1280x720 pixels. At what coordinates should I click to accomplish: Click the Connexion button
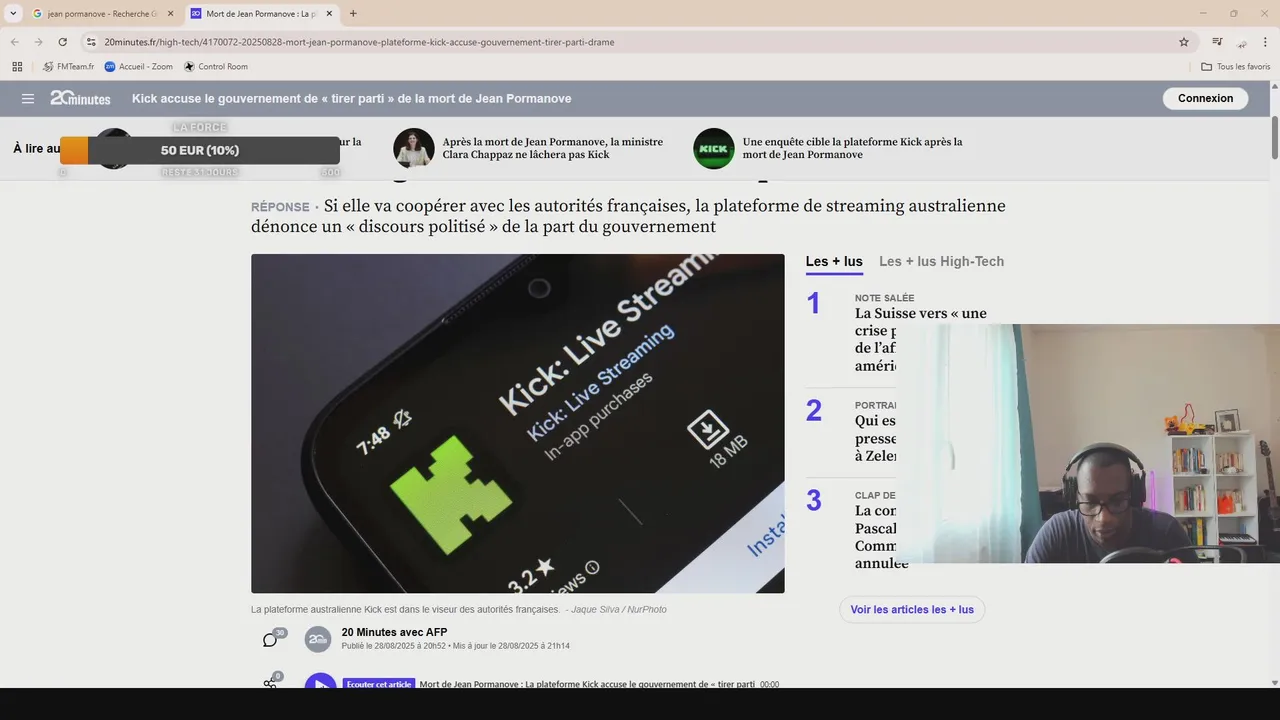coord(1205,98)
